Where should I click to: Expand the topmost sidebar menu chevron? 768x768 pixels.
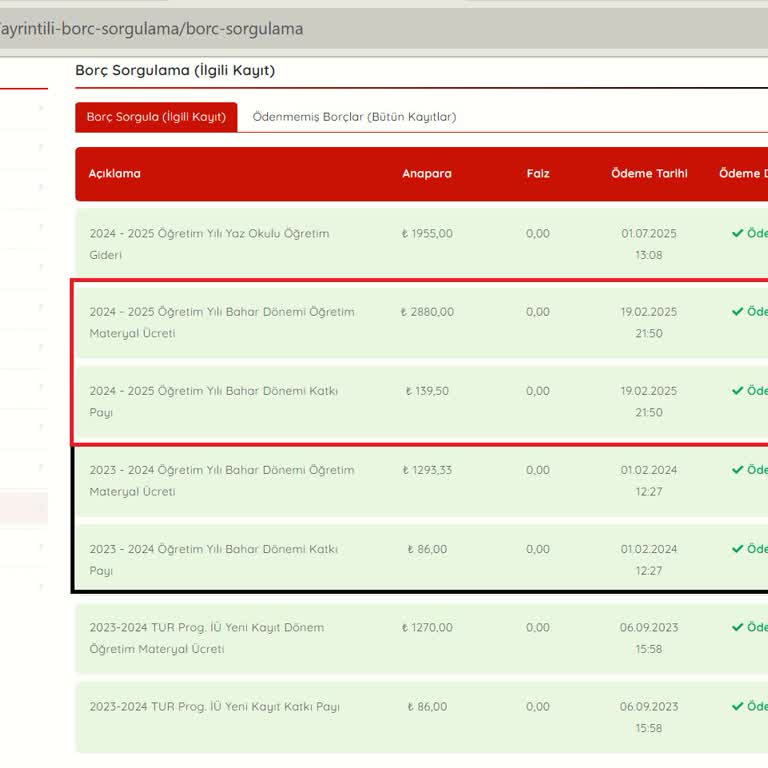point(41,108)
